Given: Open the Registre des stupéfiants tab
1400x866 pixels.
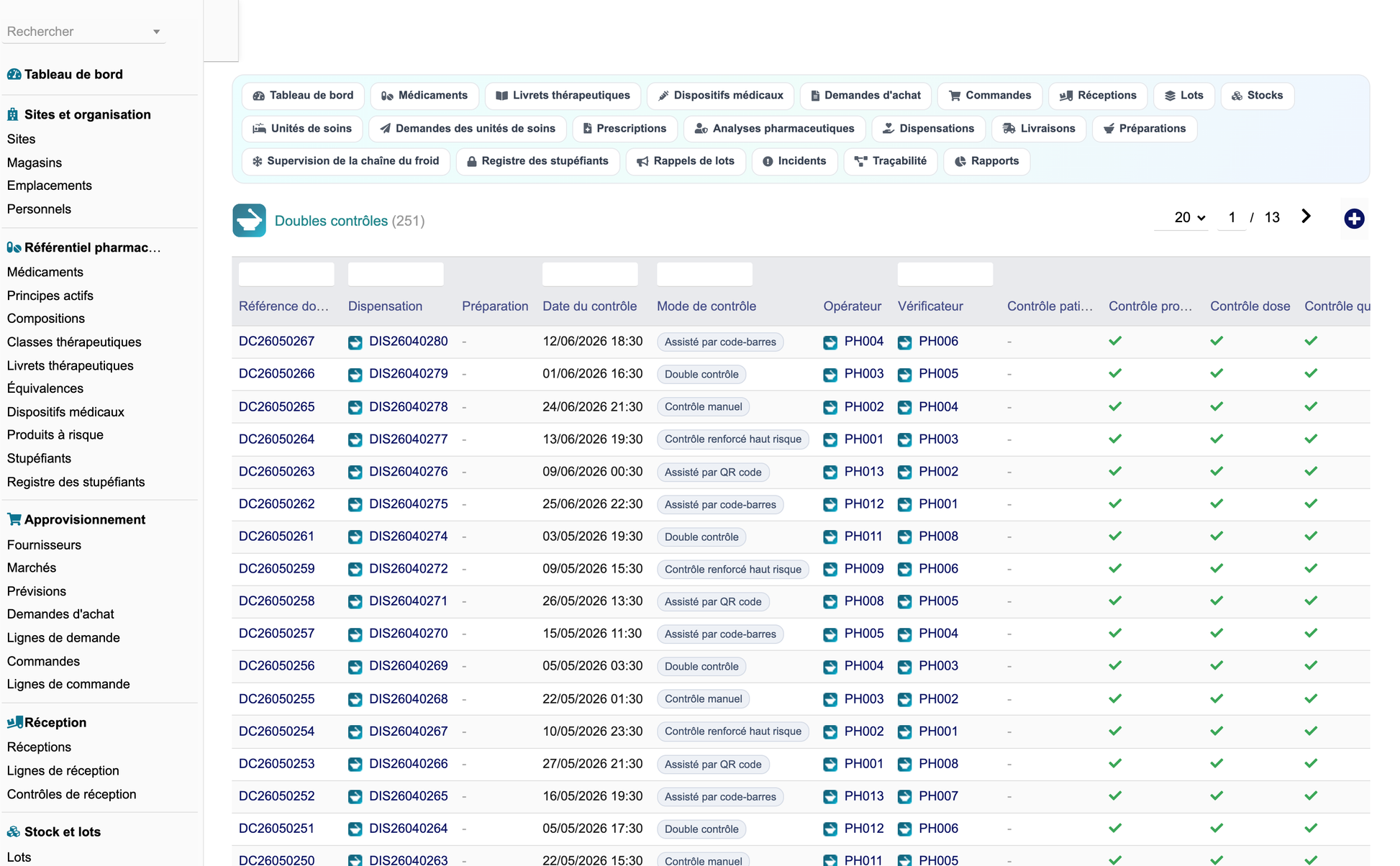Looking at the screenshot, I should (537, 161).
